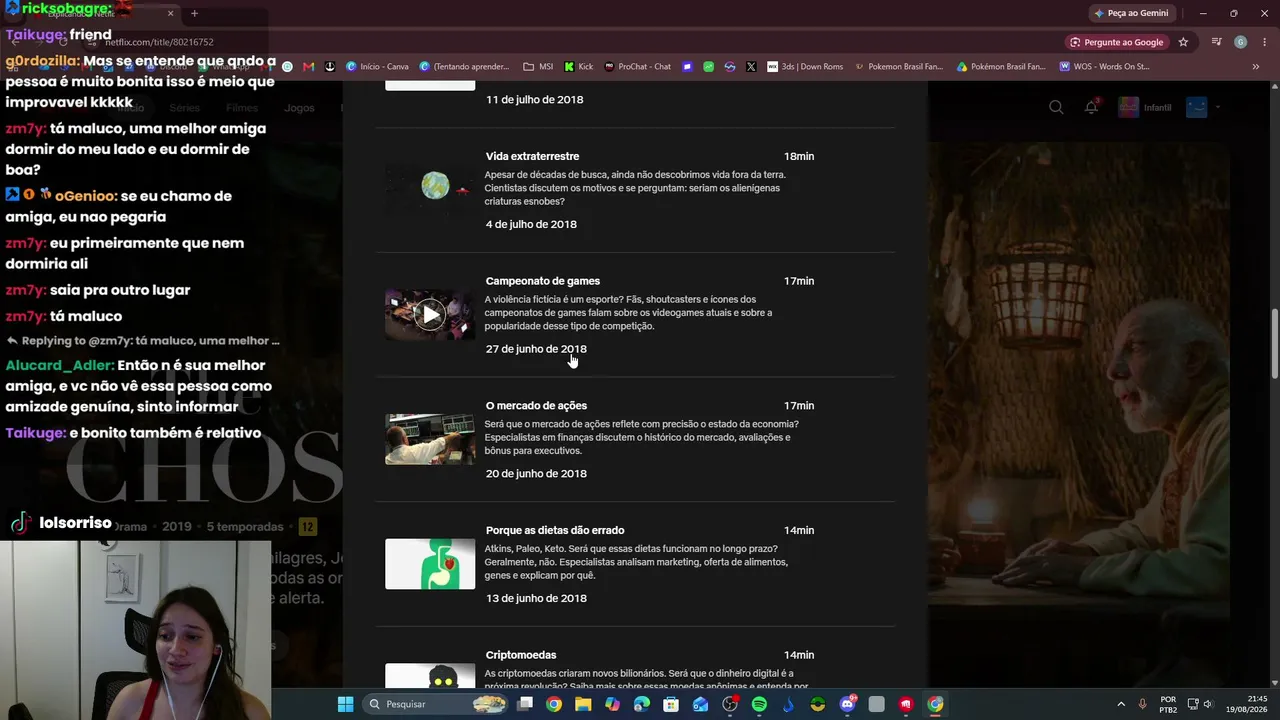1280x720 pixels.
Task: Open the (Tentando aprender... bookmark
Action: pos(465,67)
